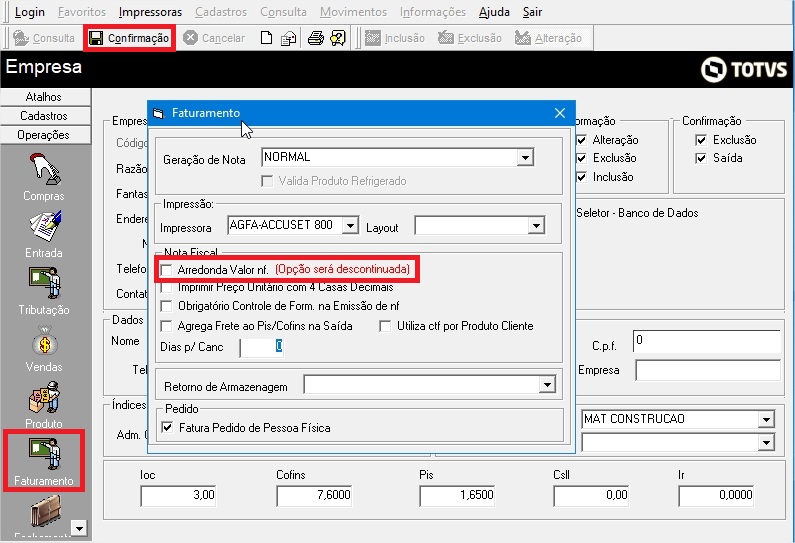This screenshot has width=795, height=543.
Task: Uncheck Fatura Pedido de Pessoa Física
Action: point(167,427)
